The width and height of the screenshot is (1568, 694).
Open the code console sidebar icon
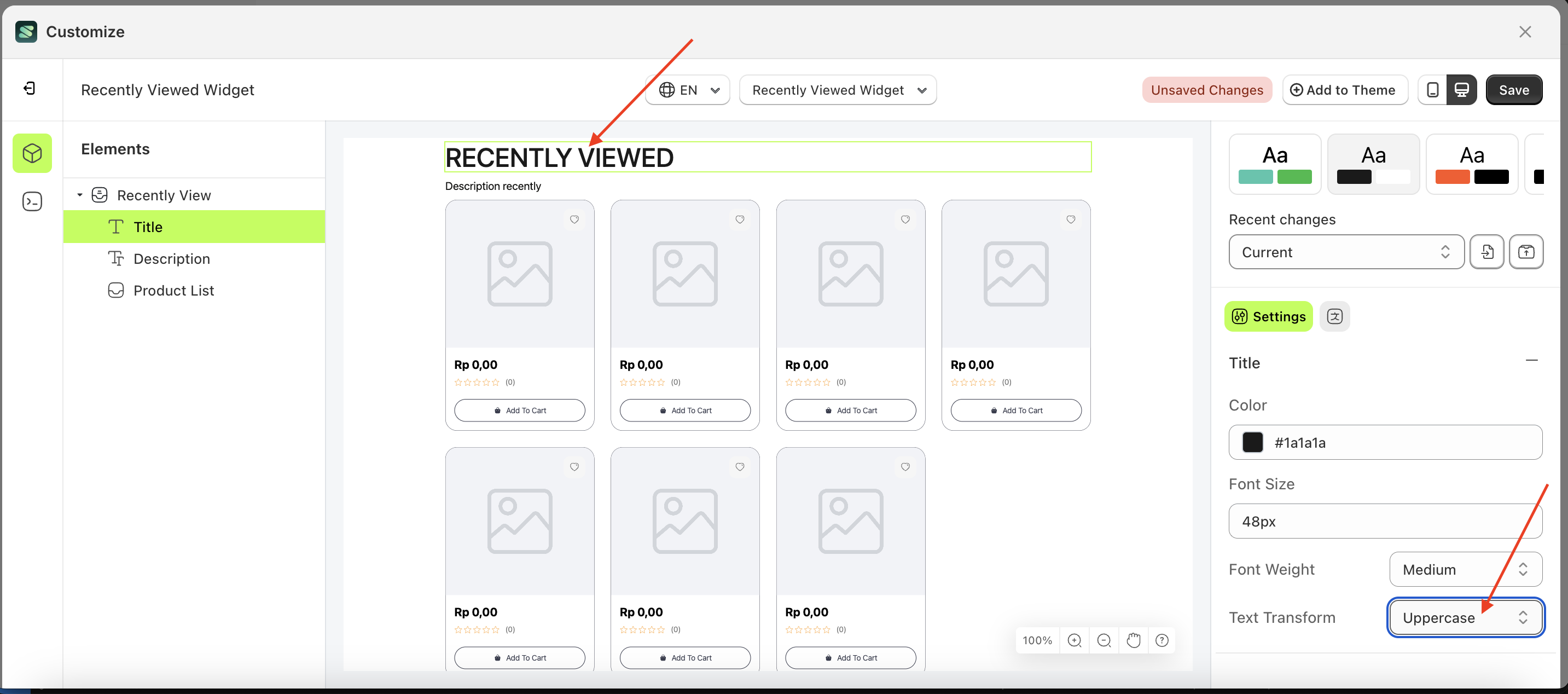(32, 201)
